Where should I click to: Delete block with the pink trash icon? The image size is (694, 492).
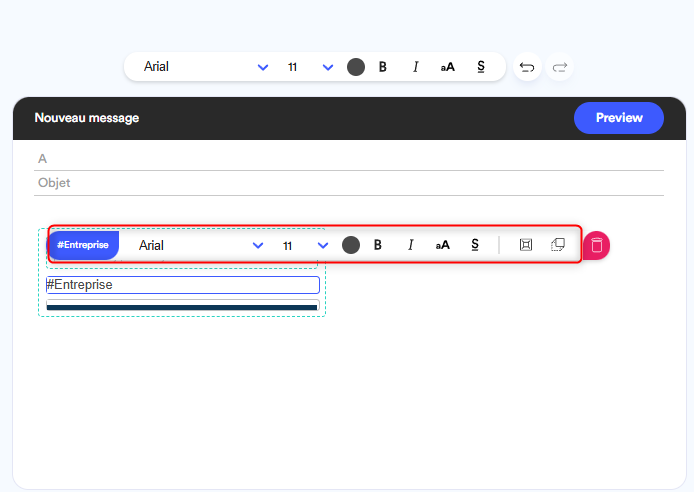(596, 245)
